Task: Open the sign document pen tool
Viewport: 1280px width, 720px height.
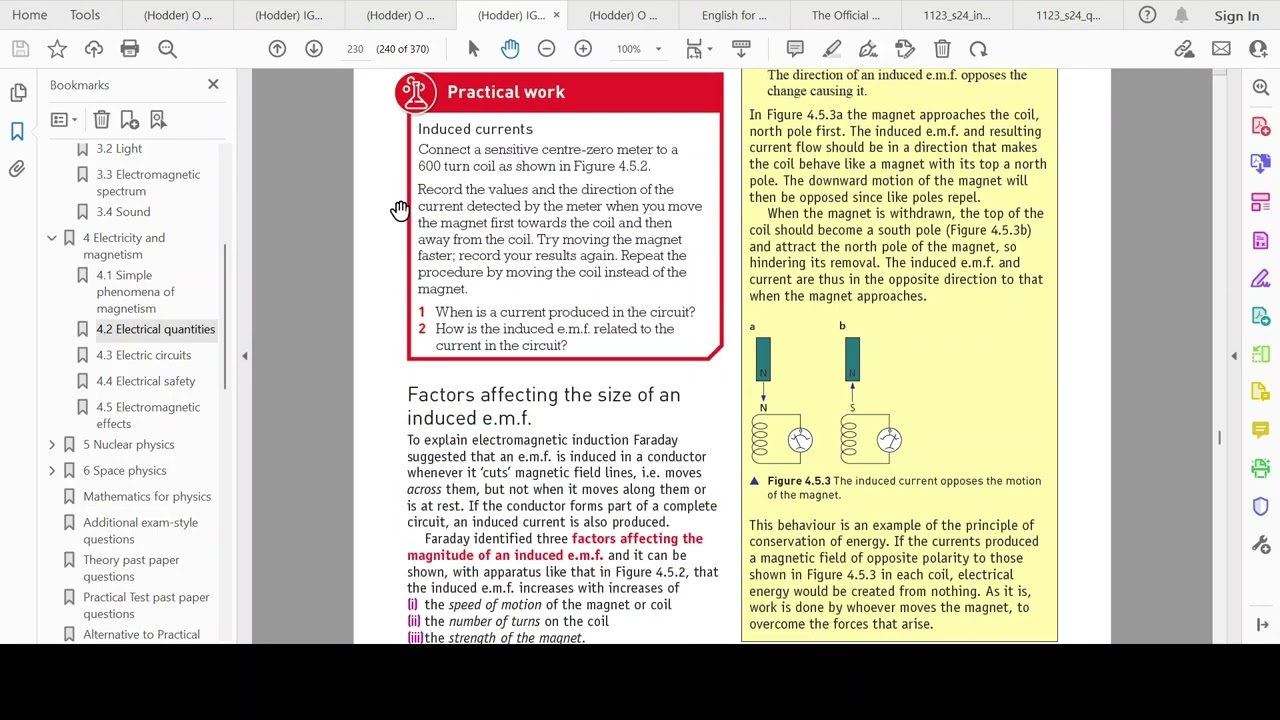Action: pos(868,49)
